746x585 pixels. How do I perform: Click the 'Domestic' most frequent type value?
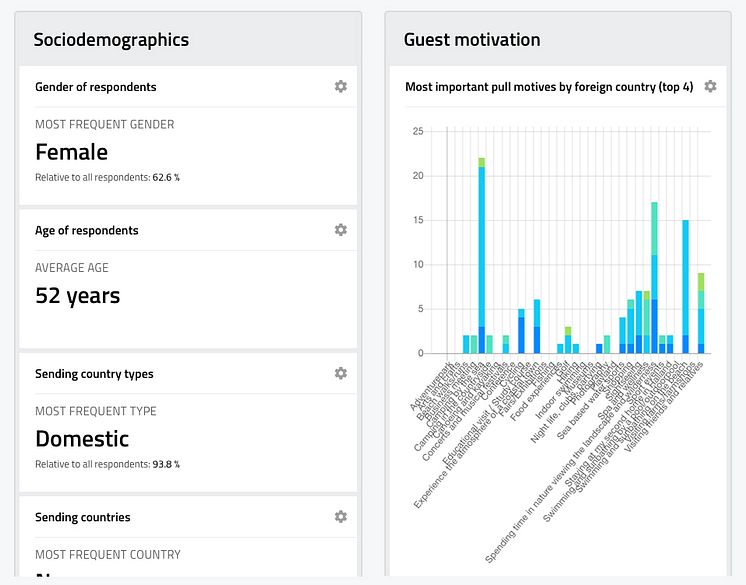(x=82, y=439)
